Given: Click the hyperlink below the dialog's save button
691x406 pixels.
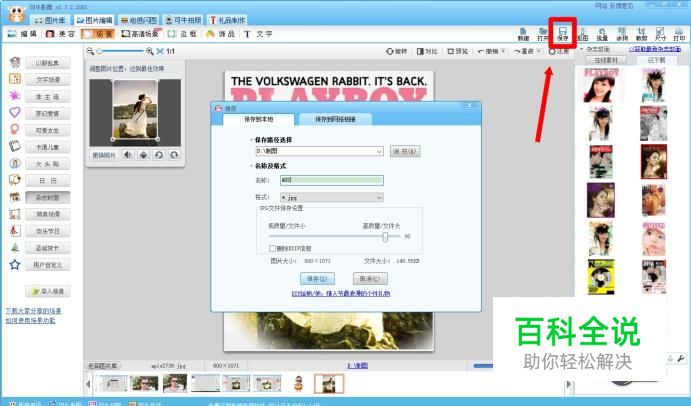Looking at the screenshot, I should (x=341, y=293).
